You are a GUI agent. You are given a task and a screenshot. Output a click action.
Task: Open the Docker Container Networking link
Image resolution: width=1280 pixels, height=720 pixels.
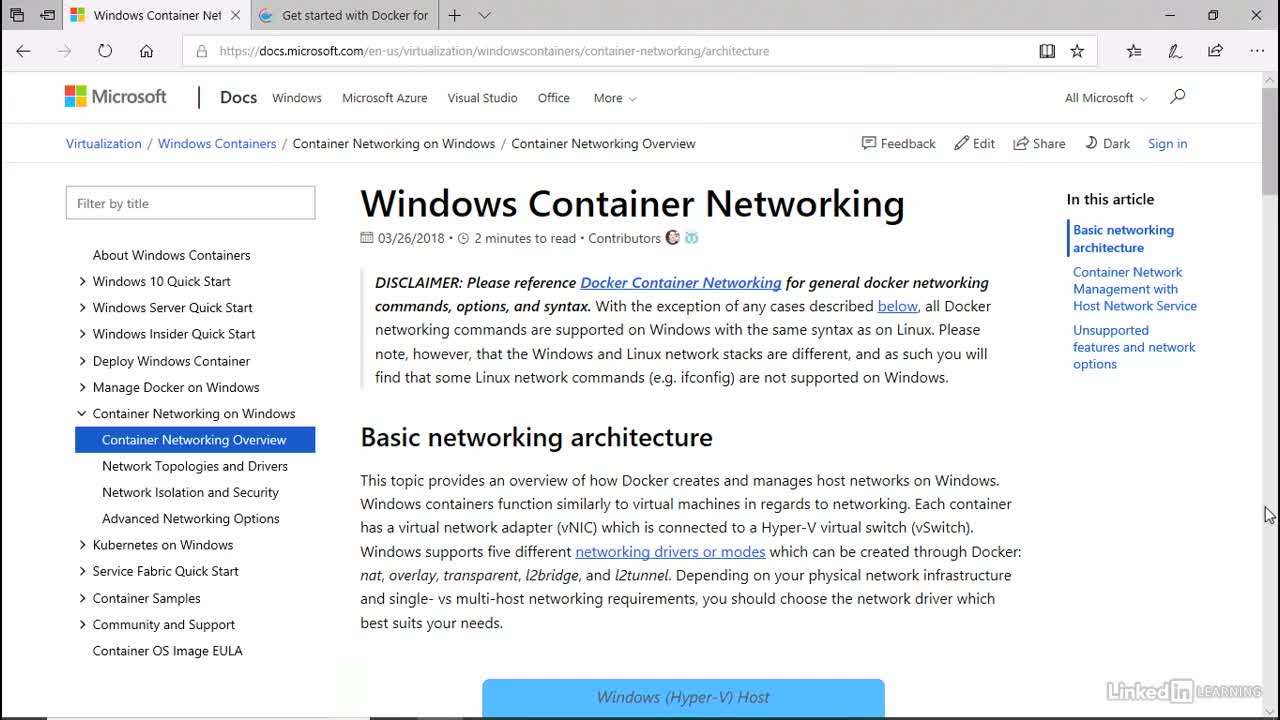(681, 283)
